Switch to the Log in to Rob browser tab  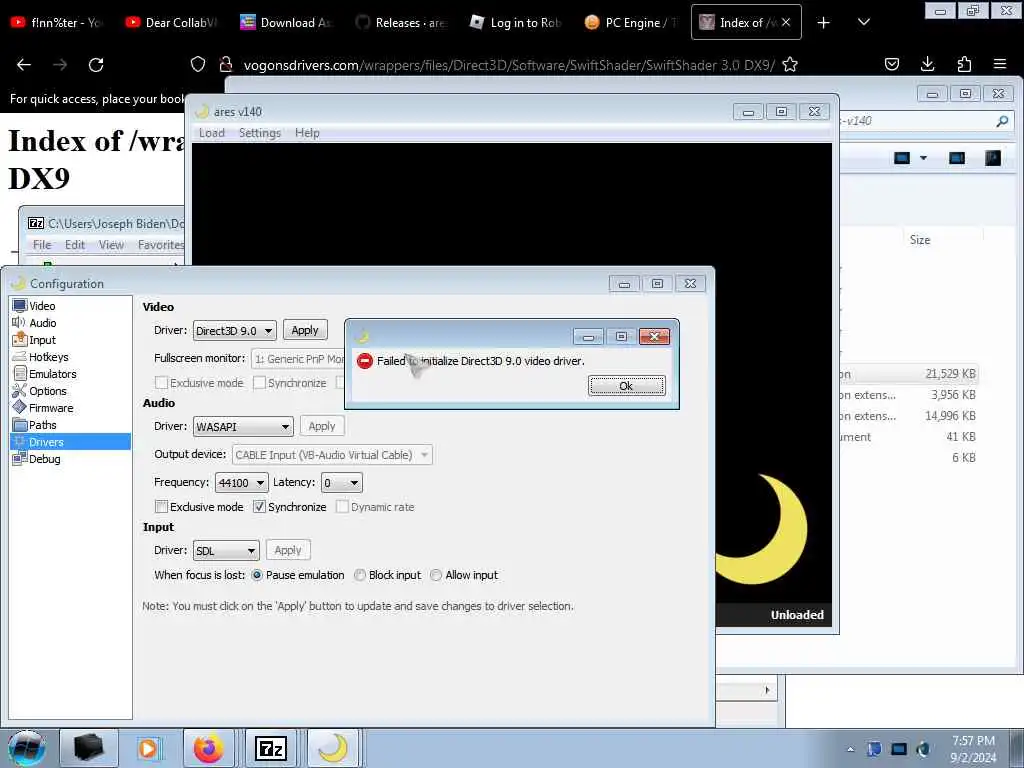click(x=517, y=22)
